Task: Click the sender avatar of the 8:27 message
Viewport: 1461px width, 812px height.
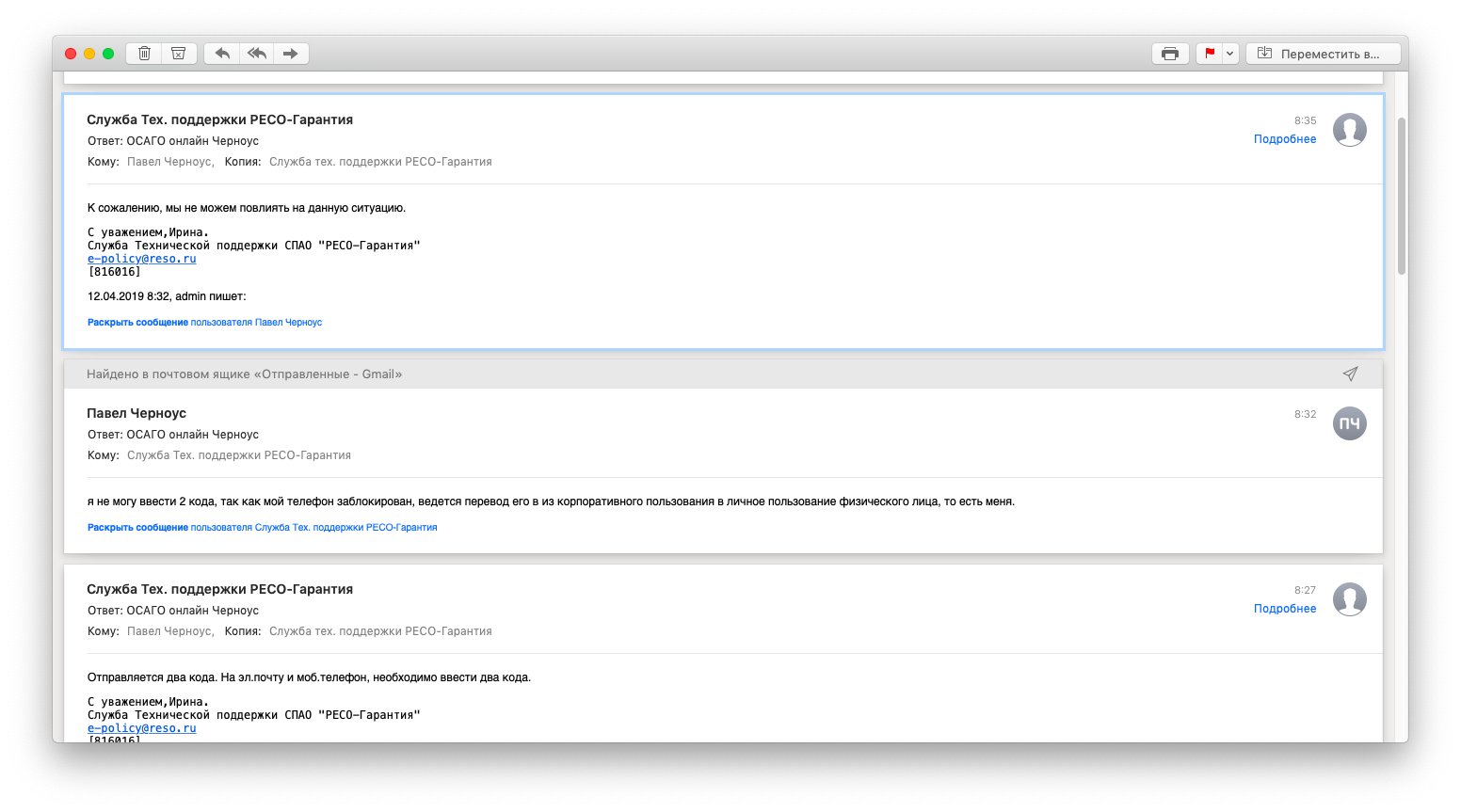Action: pos(1350,599)
